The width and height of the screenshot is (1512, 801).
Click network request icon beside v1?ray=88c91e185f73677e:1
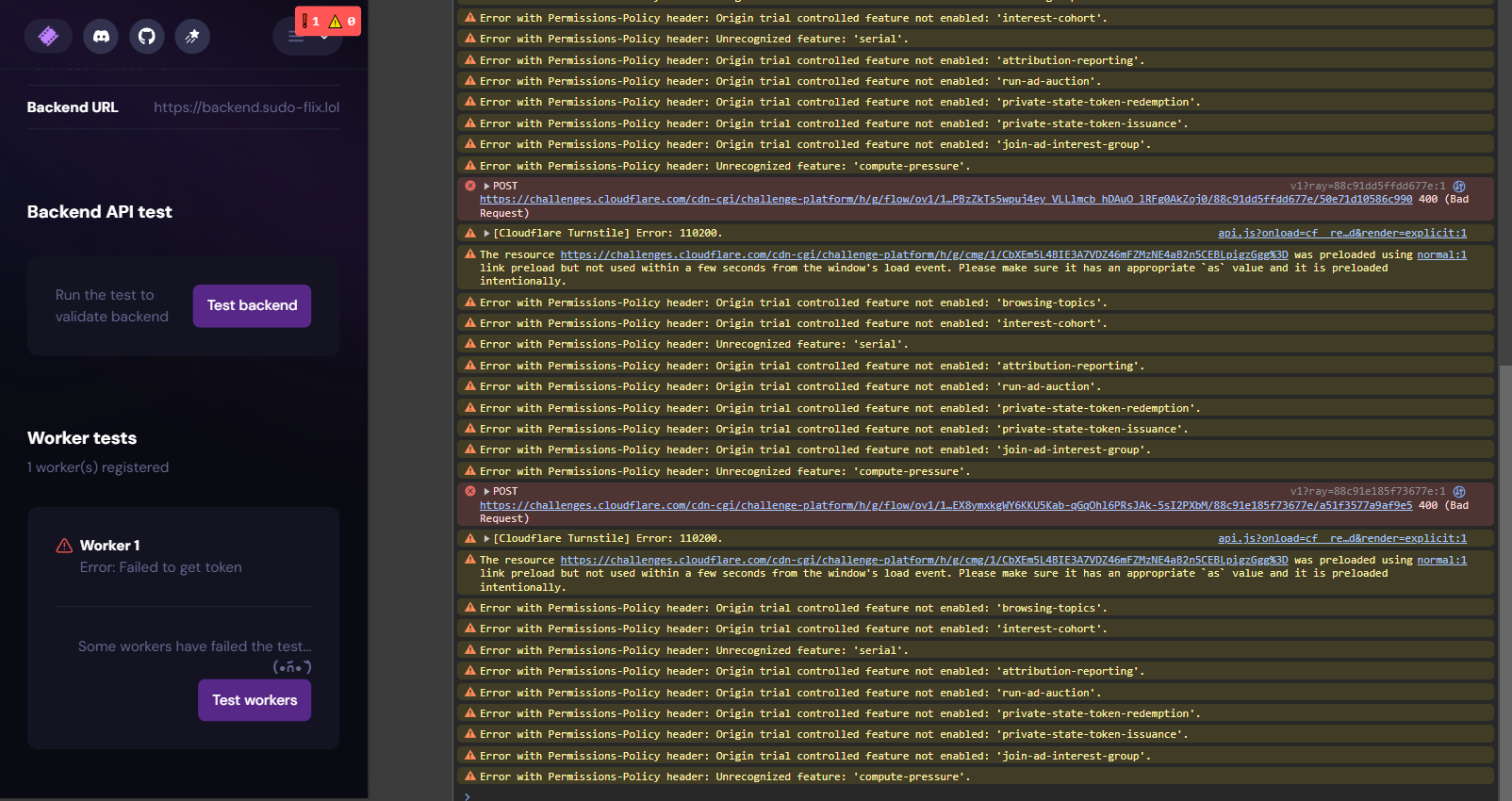[1459, 492]
